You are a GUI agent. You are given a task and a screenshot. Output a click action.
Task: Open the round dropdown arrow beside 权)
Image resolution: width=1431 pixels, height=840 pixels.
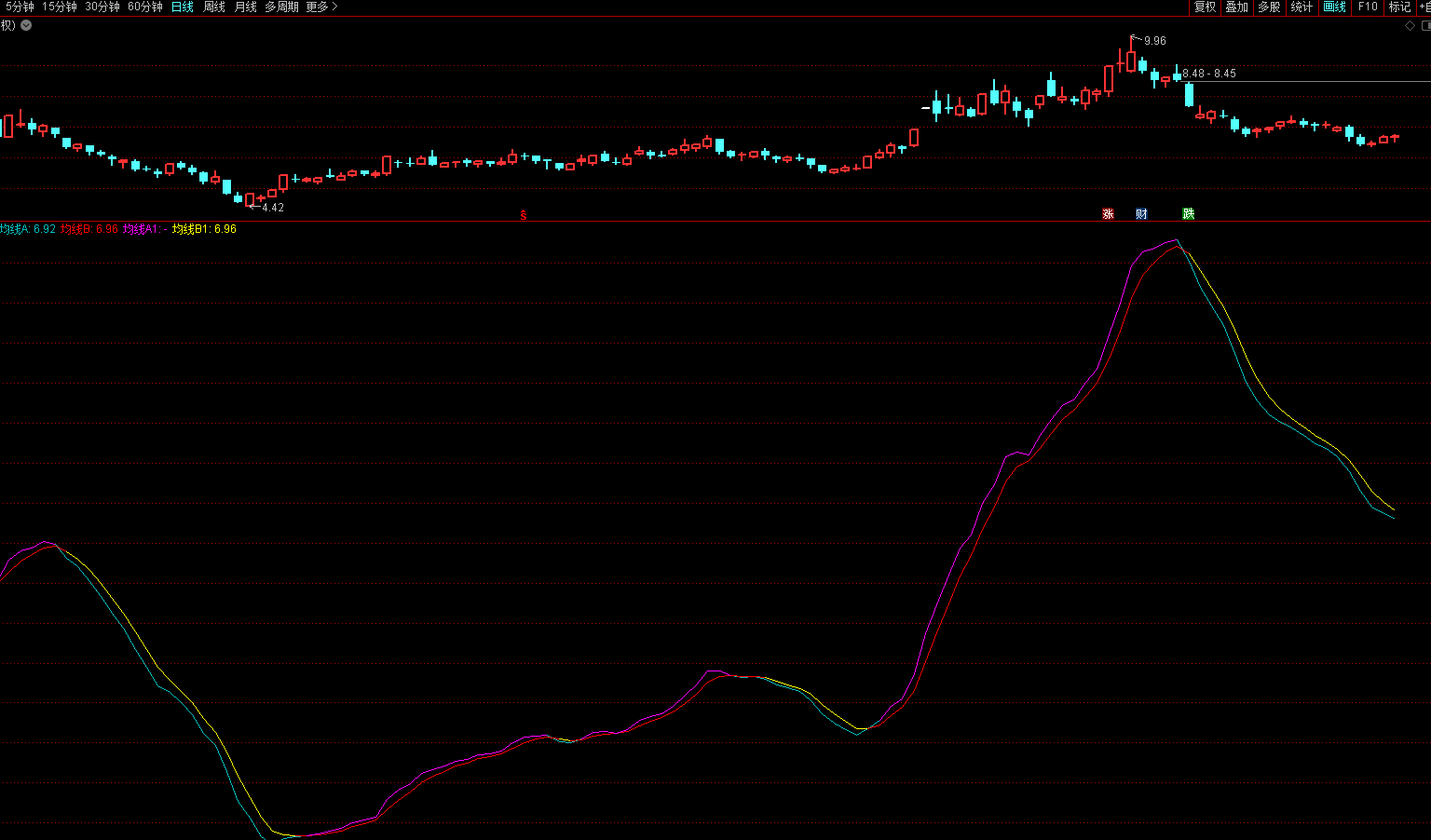pyautogui.click(x=26, y=25)
